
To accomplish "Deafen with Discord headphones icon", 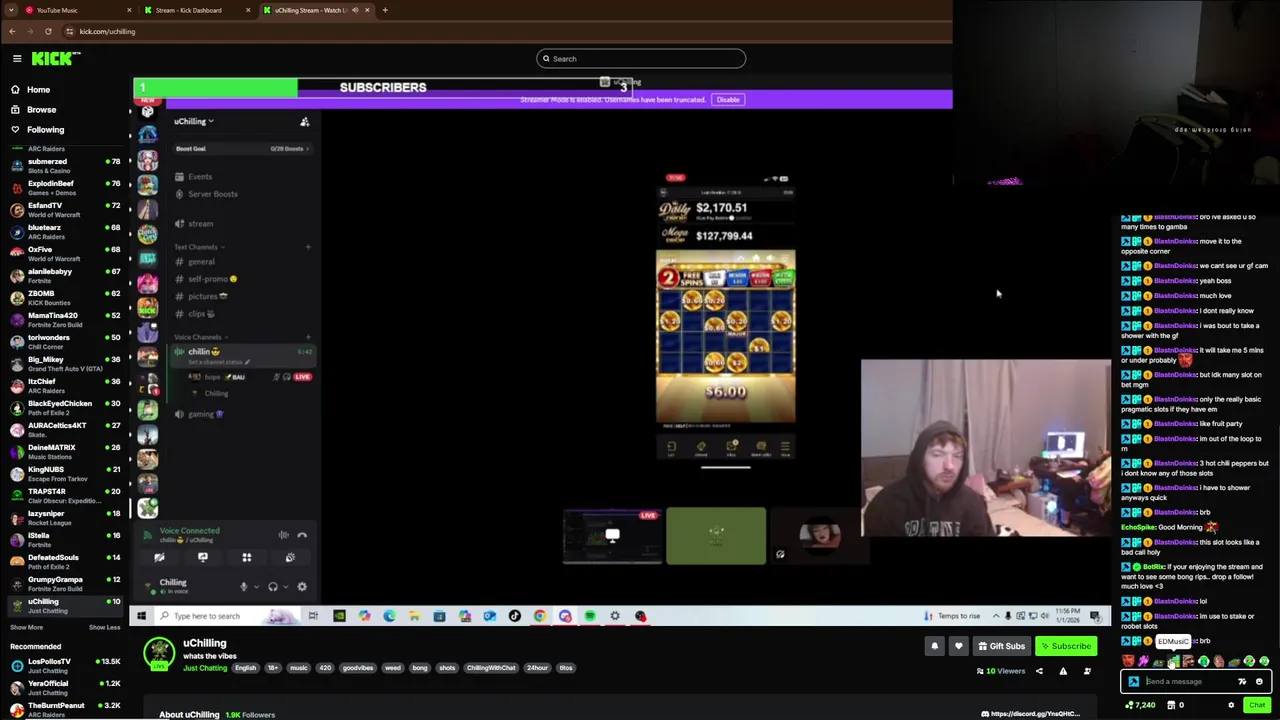I will 273,587.
